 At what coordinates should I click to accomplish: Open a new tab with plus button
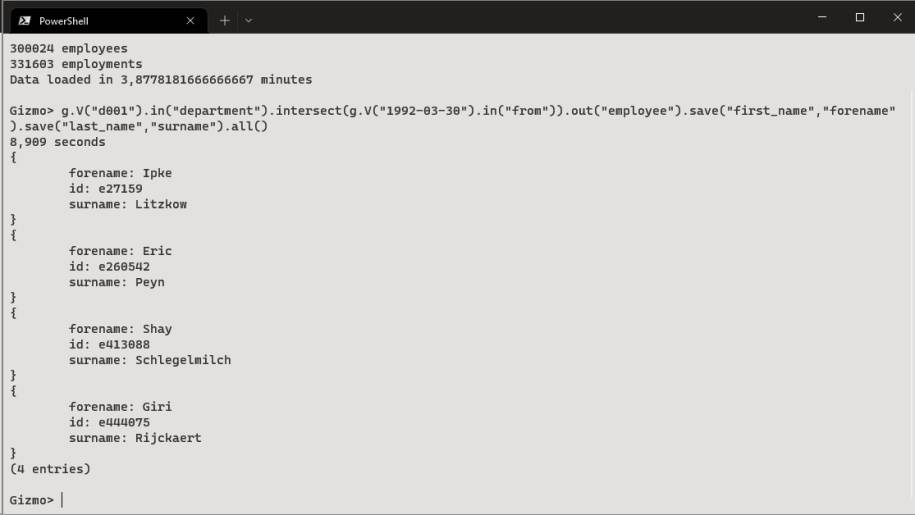click(x=225, y=21)
